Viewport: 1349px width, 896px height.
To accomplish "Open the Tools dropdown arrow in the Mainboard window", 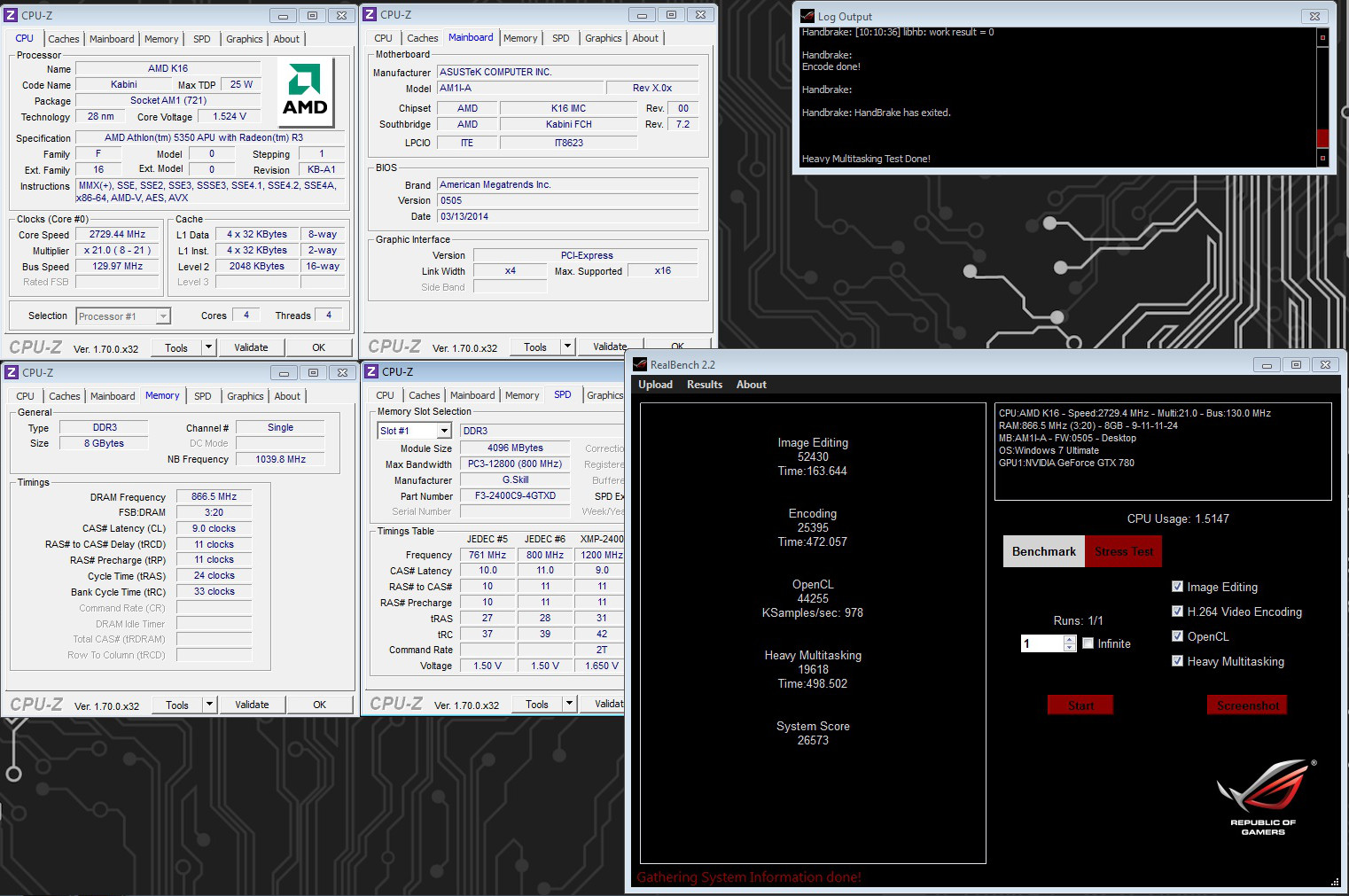I will click(568, 347).
